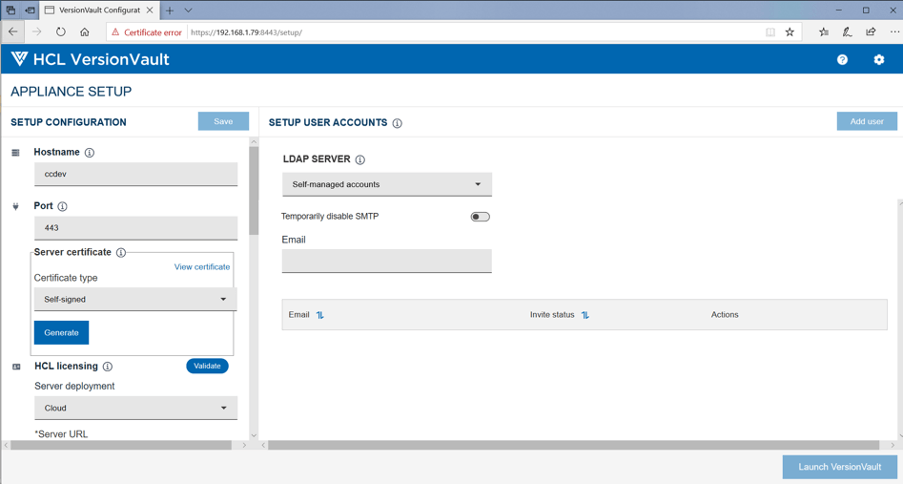The image size is (904, 484).
Task: Go back in the browser
Action: tap(13, 32)
